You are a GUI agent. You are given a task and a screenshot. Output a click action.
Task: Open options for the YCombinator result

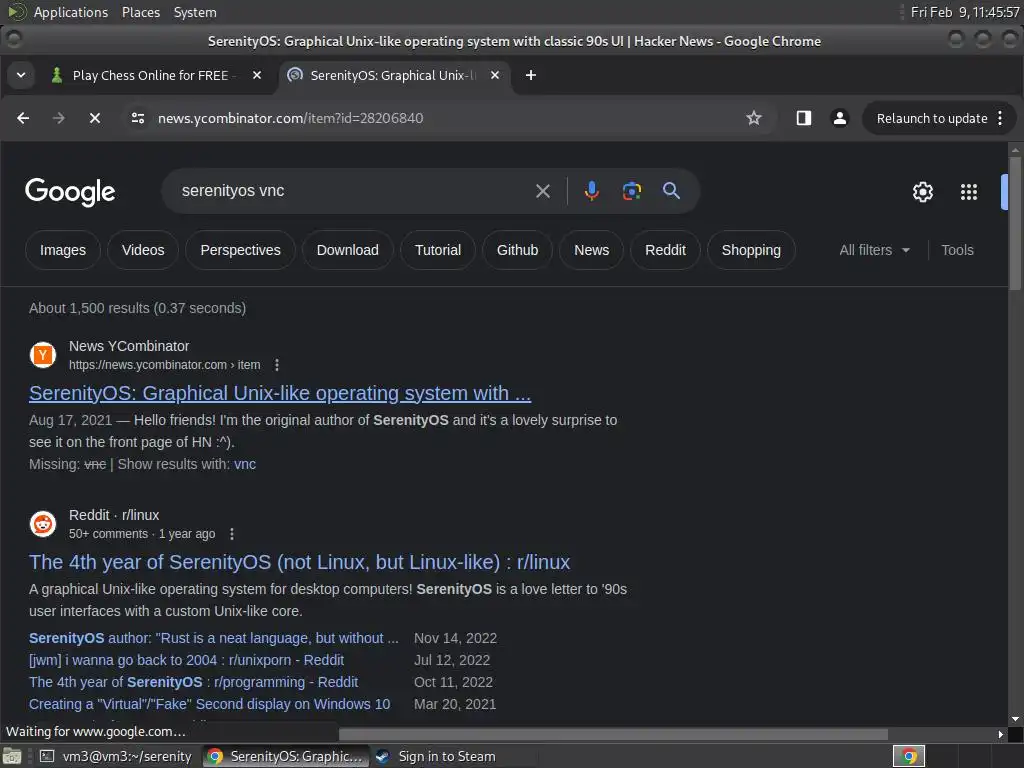(x=277, y=364)
